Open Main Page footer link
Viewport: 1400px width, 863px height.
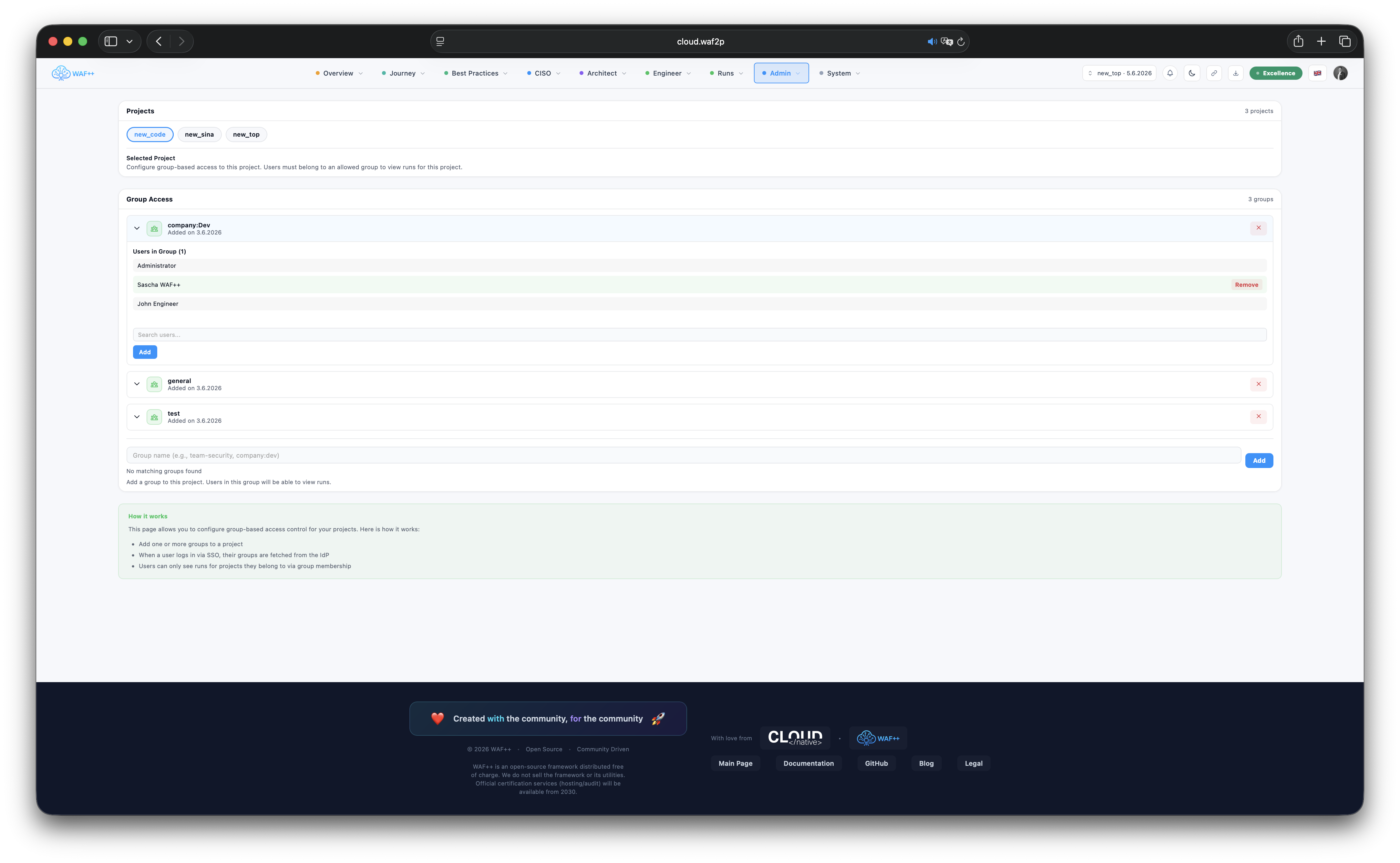tap(736, 764)
